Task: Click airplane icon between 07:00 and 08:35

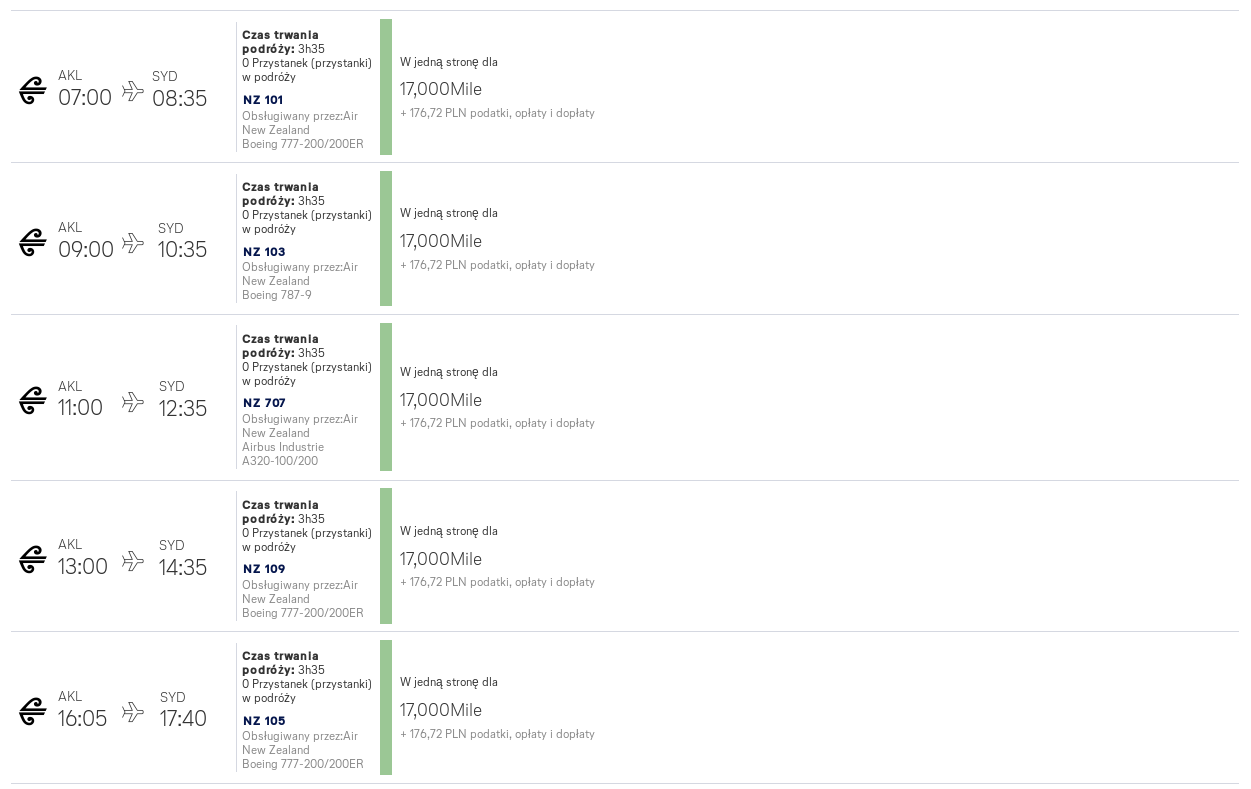Action: tap(133, 91)
